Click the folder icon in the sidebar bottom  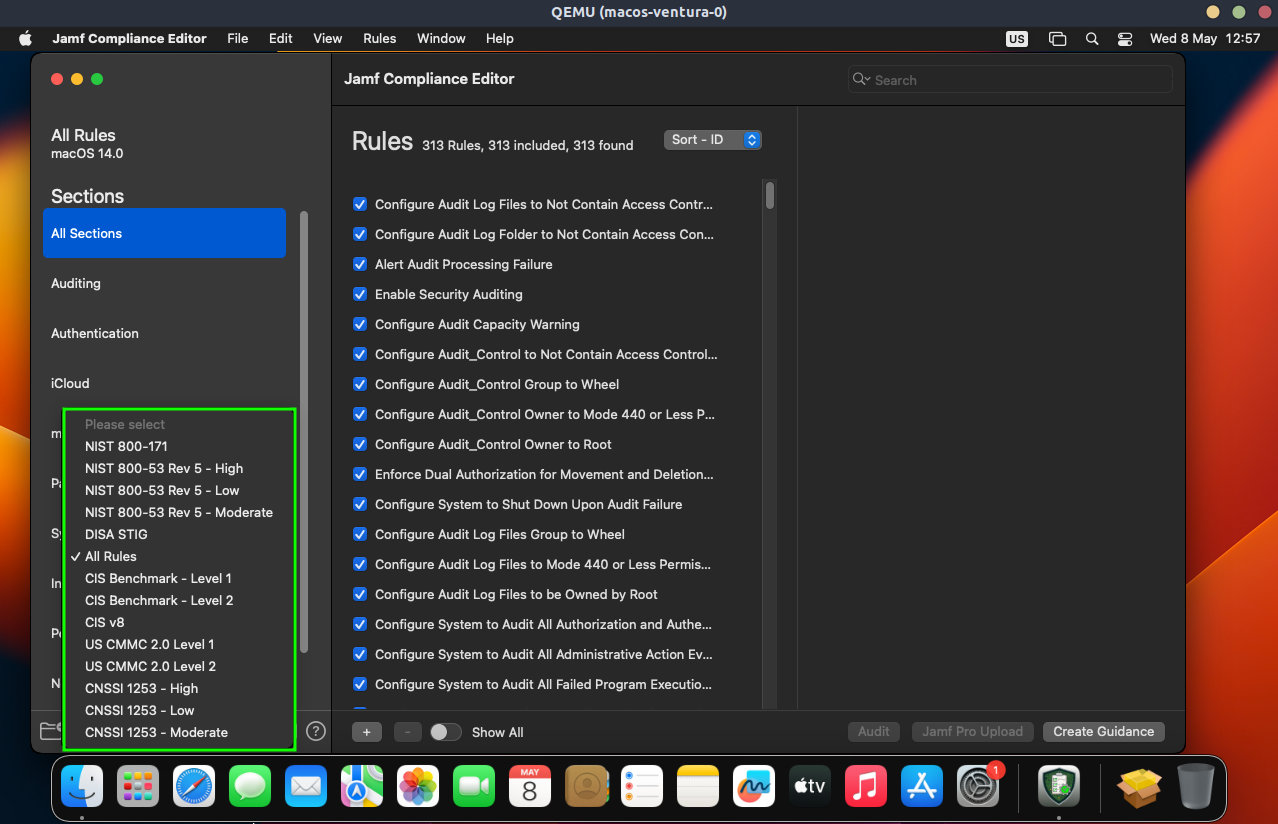[50, 731]
